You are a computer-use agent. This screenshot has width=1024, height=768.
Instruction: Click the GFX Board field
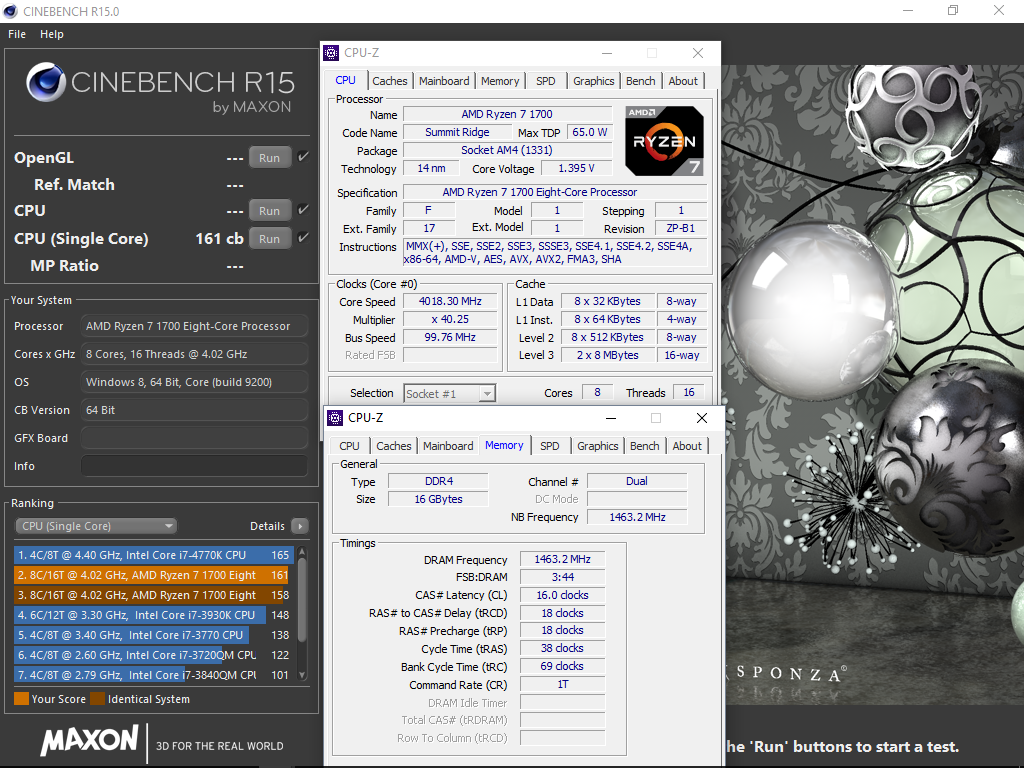(x=194, y=438)
